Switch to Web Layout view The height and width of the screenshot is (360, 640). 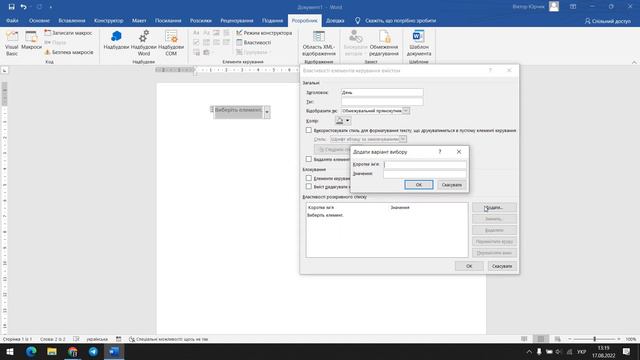tap(558, 339)
